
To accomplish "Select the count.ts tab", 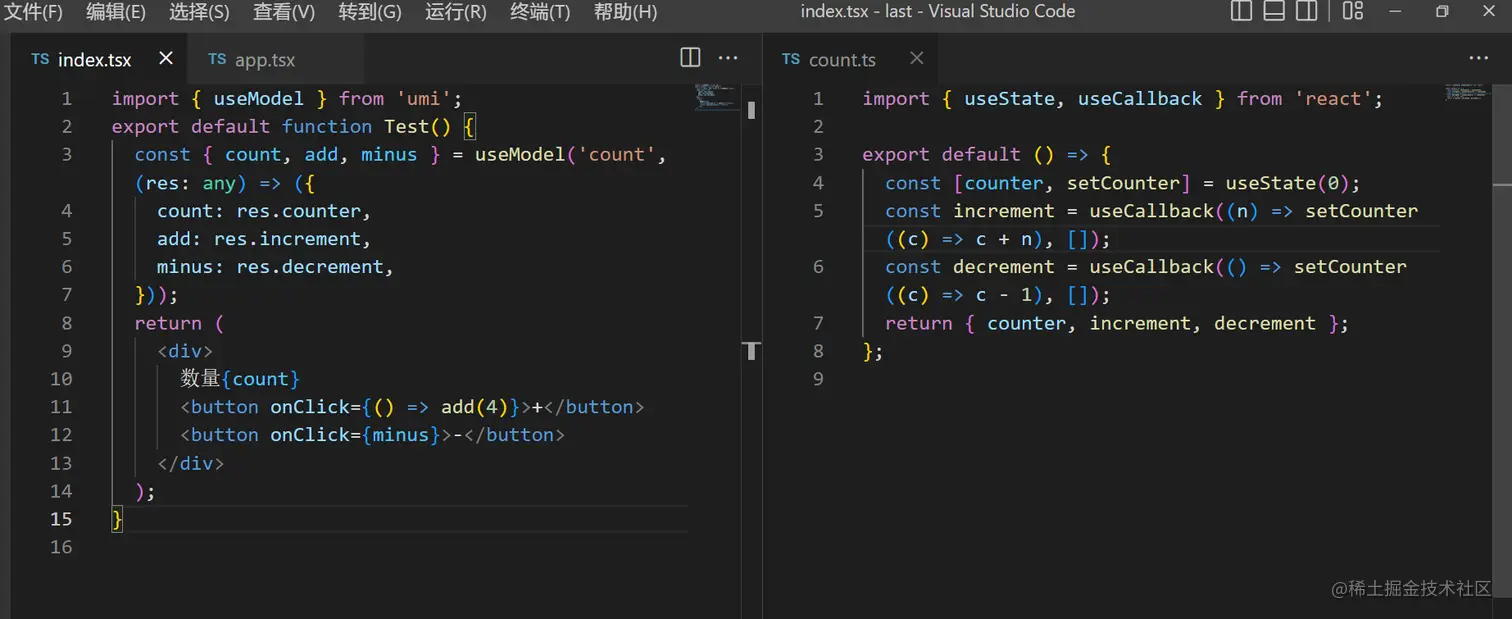I will 841,60.
